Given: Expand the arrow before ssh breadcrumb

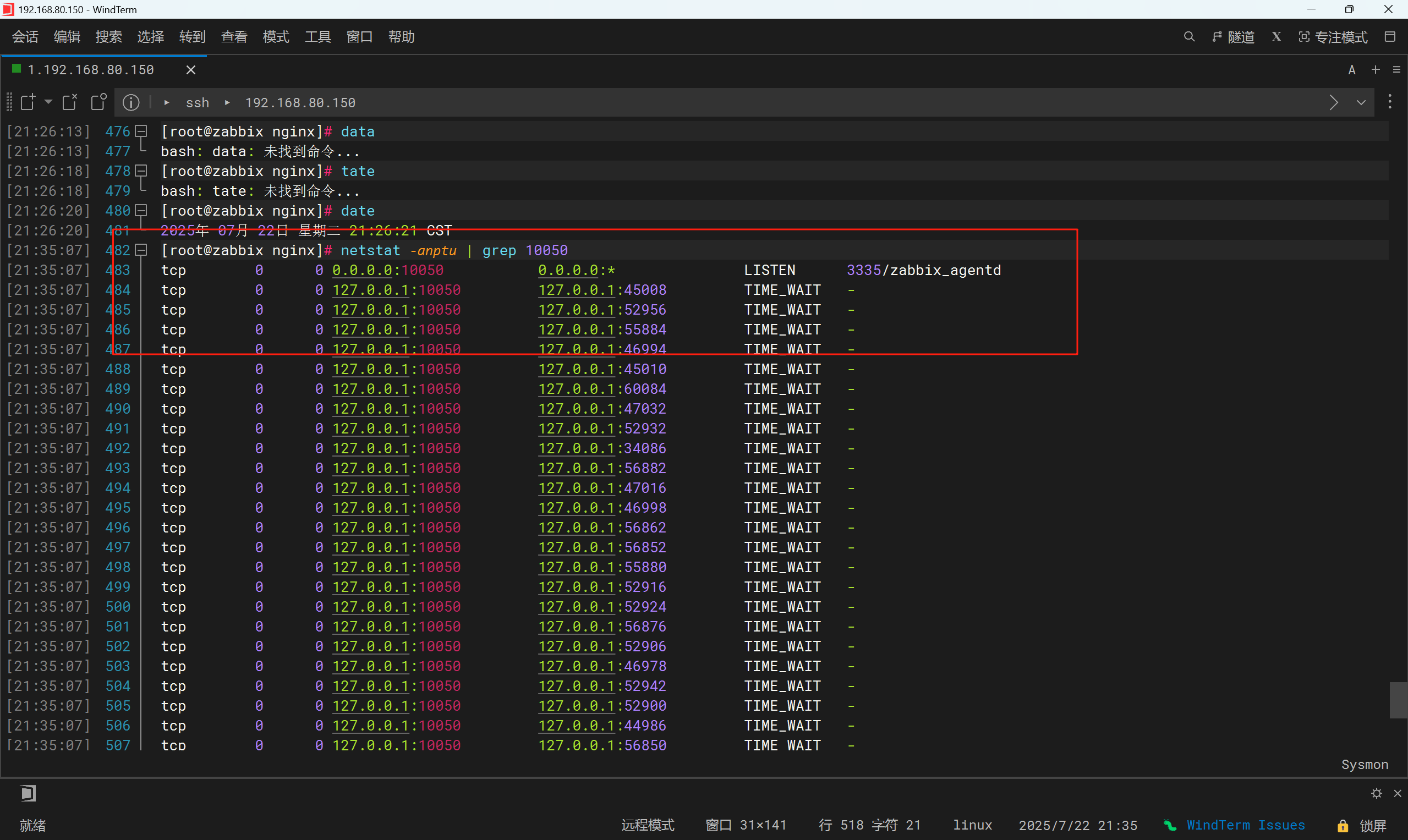Looking at the screenshot, I should [167, 102].
